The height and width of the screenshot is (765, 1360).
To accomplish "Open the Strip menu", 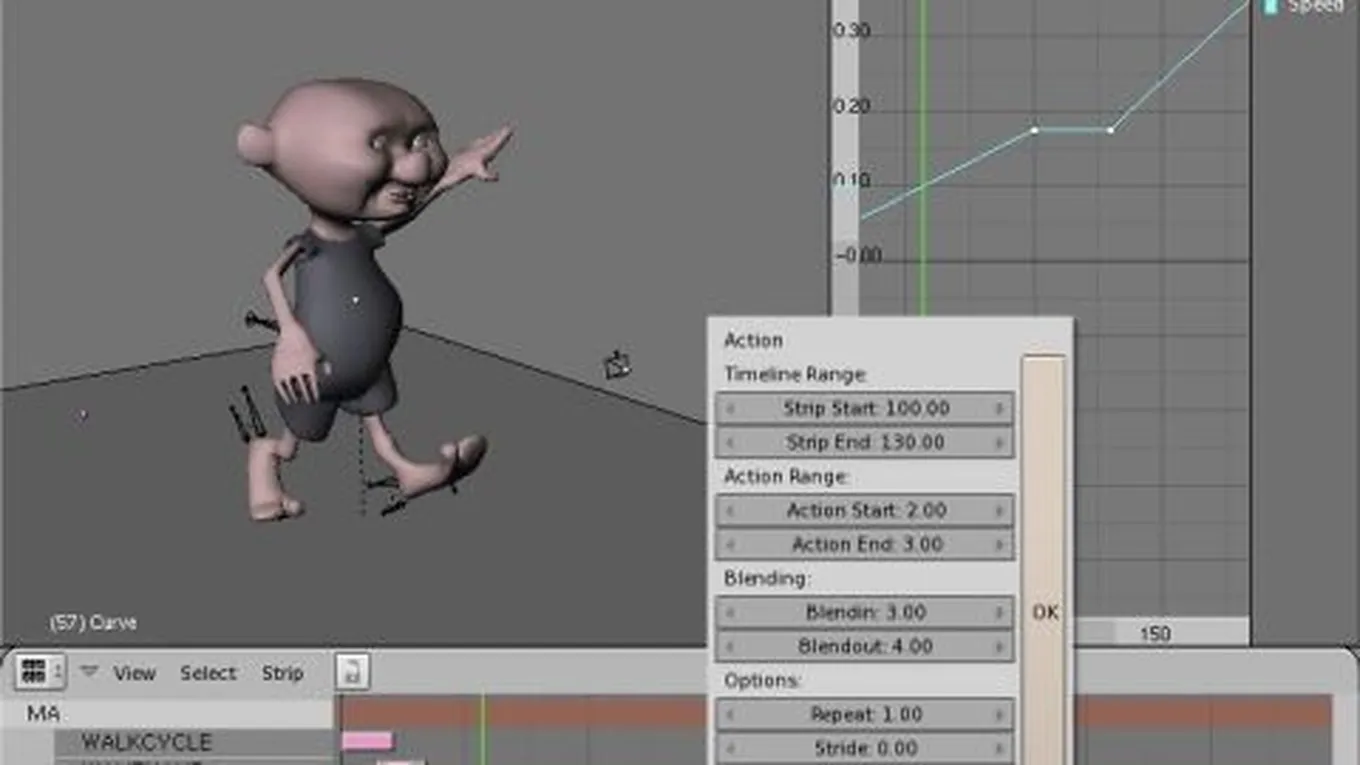I will (282, 673).
